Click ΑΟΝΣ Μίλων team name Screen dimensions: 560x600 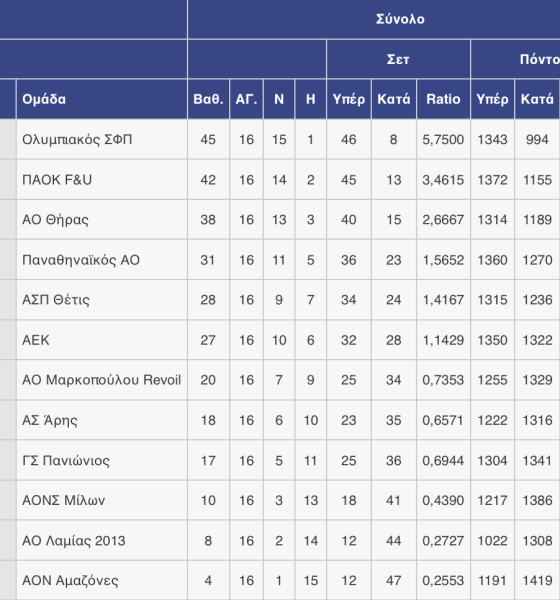pyautogui.click(x=64, y=500)
